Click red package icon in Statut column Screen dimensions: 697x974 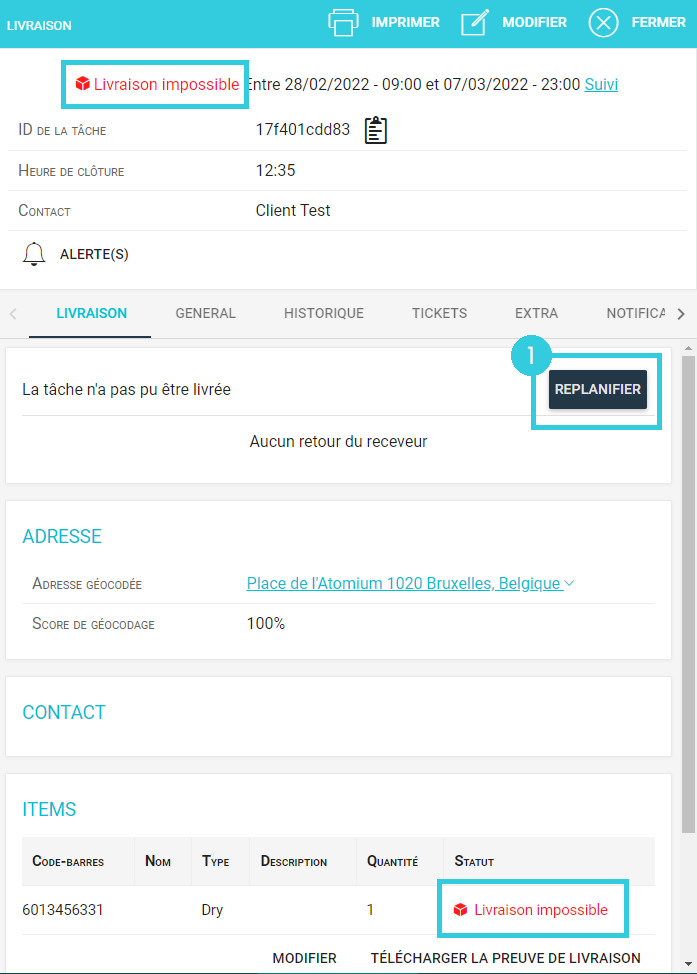click(460, 910)
